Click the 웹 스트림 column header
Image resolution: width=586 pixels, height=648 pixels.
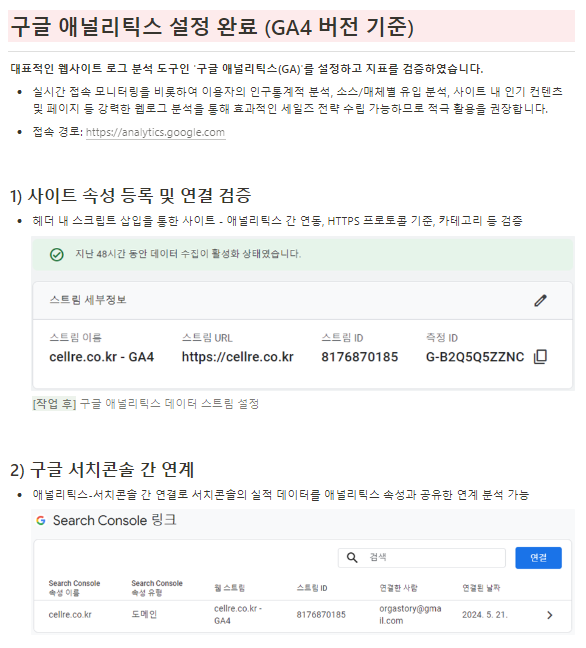pyautogui.click(x=229, y=588)
